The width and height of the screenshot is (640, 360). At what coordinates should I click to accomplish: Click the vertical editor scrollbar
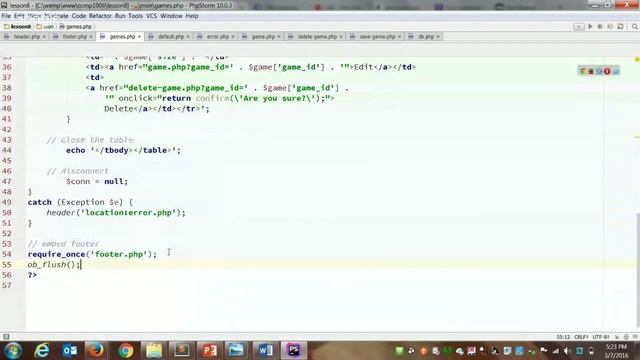638,269
